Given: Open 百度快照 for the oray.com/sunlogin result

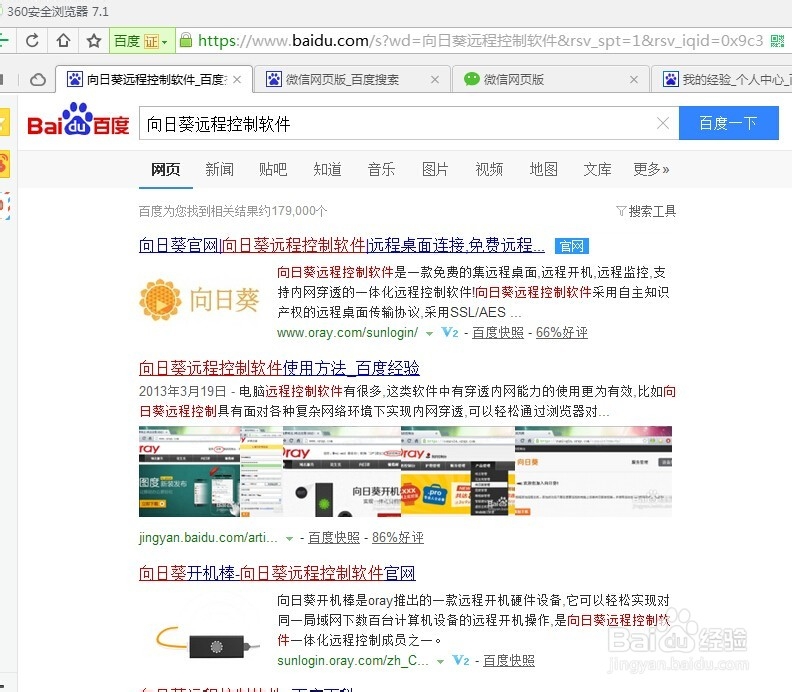Looking at the screenshot, I should coord(498,332).
